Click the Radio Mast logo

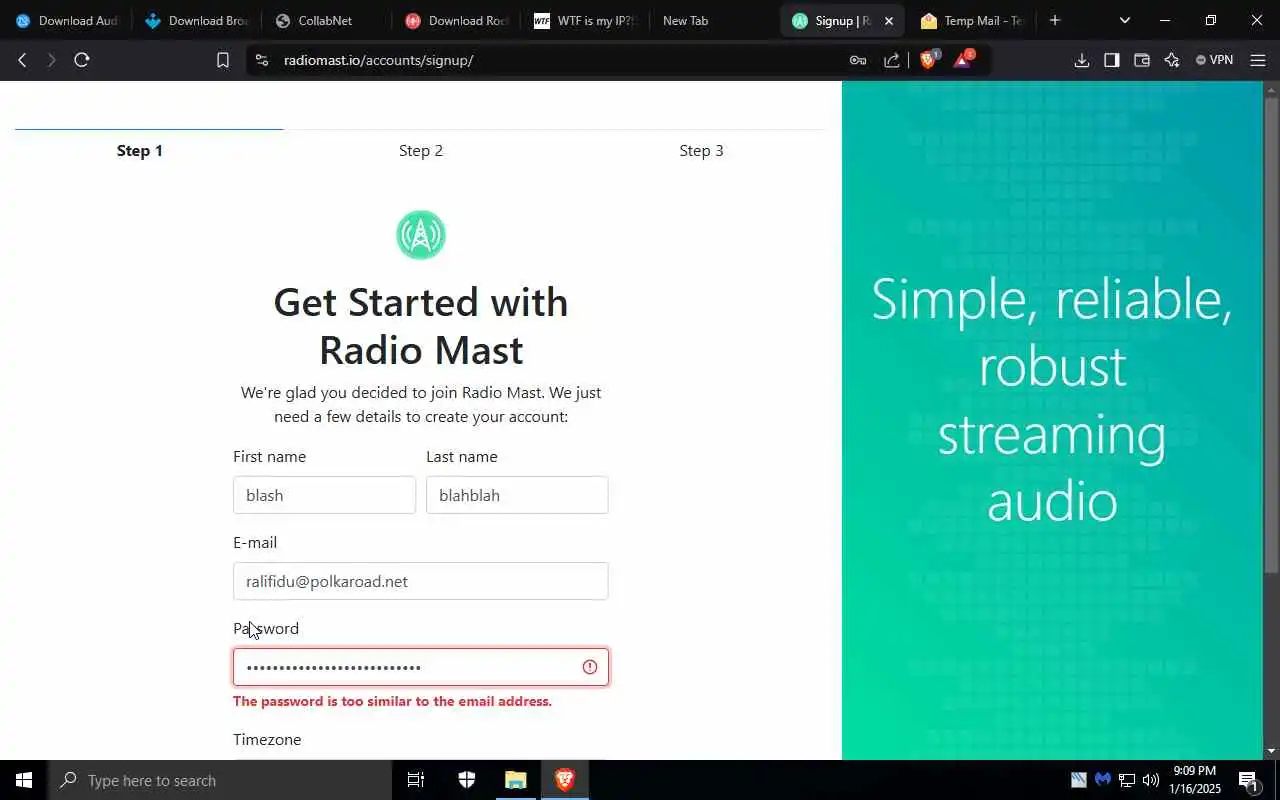(x=421, y=235)
